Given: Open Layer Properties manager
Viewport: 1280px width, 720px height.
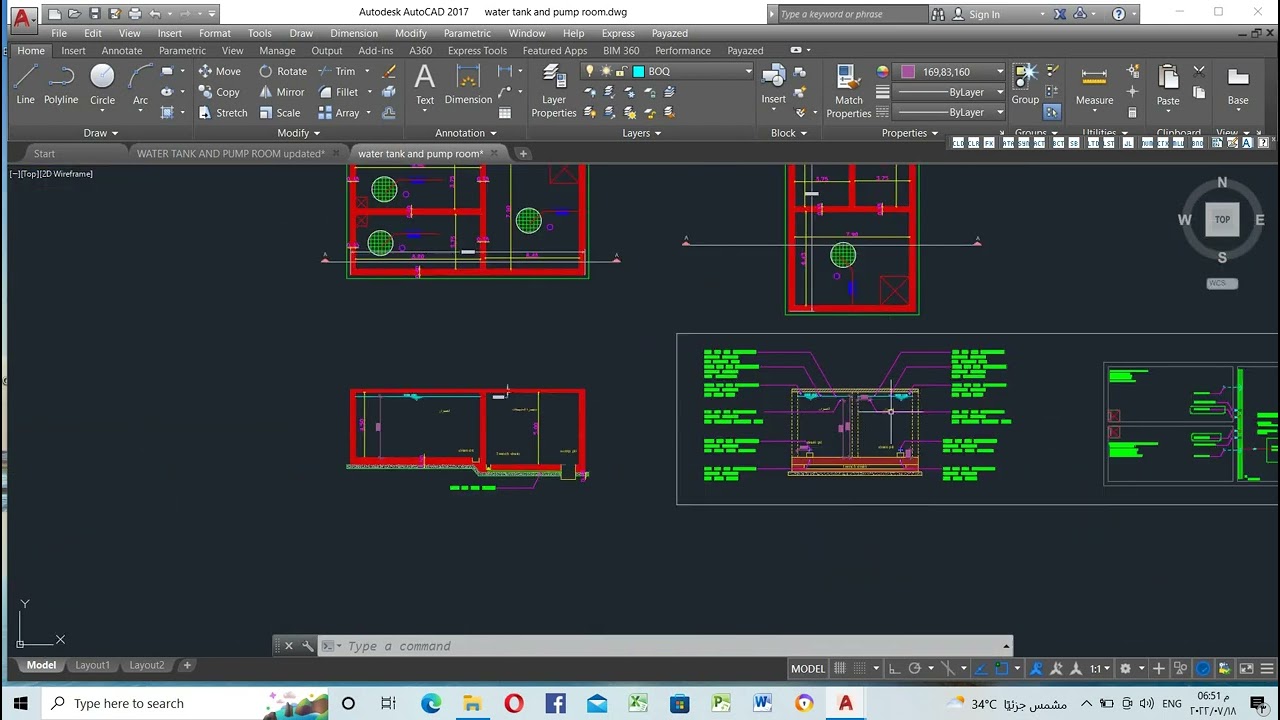Looking at the screenshot, I should click(x=554, y=91).
